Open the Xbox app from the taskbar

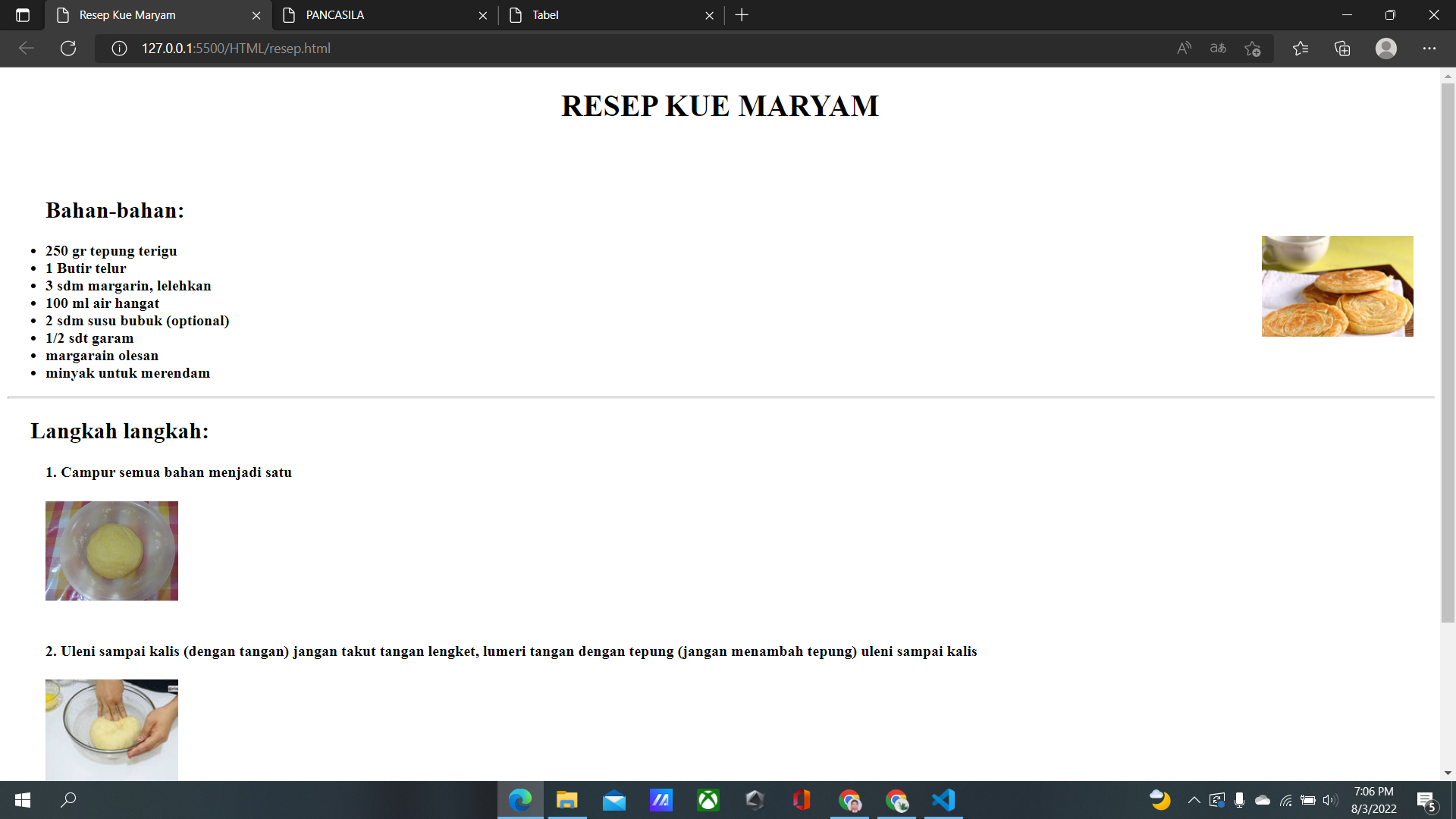click(x=708, y=799)
